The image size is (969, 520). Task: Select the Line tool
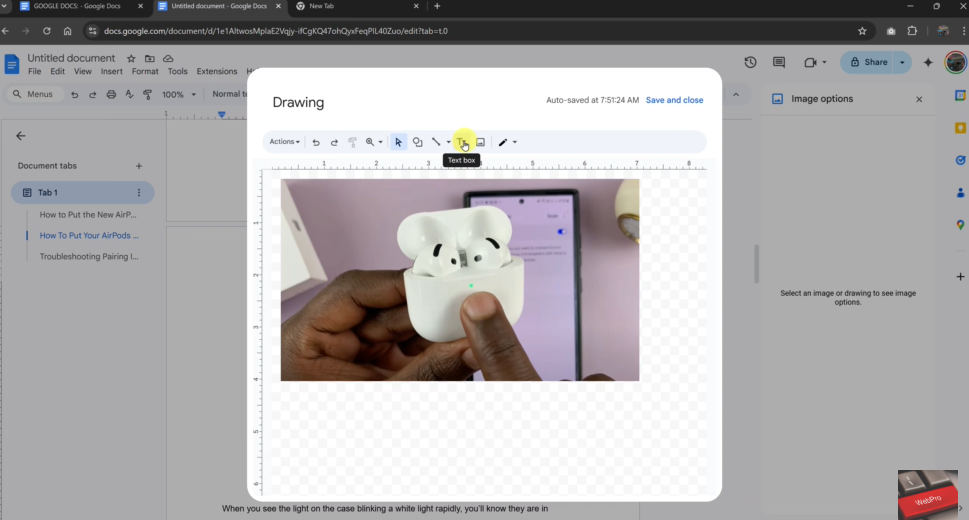tap(436, 142)
